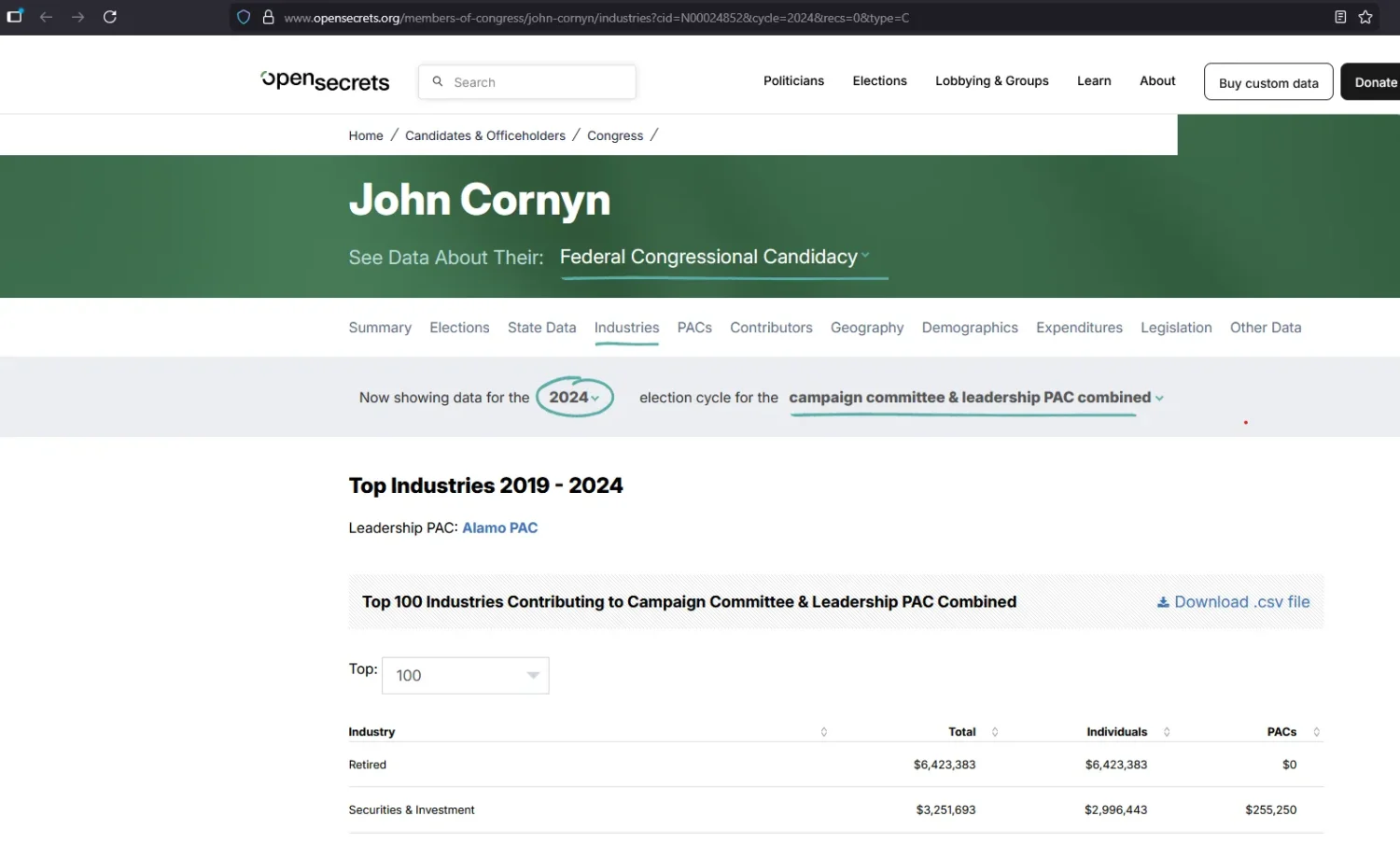1400x844 pixels.
Task: Sort by PACs column arrows
Action: [x=1317, y=732]
